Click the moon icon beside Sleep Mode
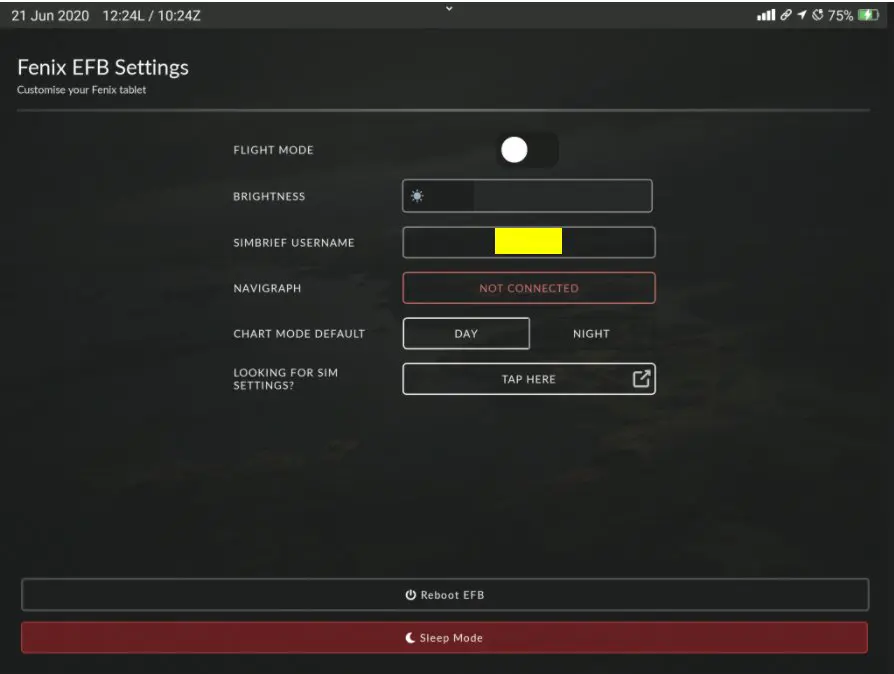 pos(410,638)
